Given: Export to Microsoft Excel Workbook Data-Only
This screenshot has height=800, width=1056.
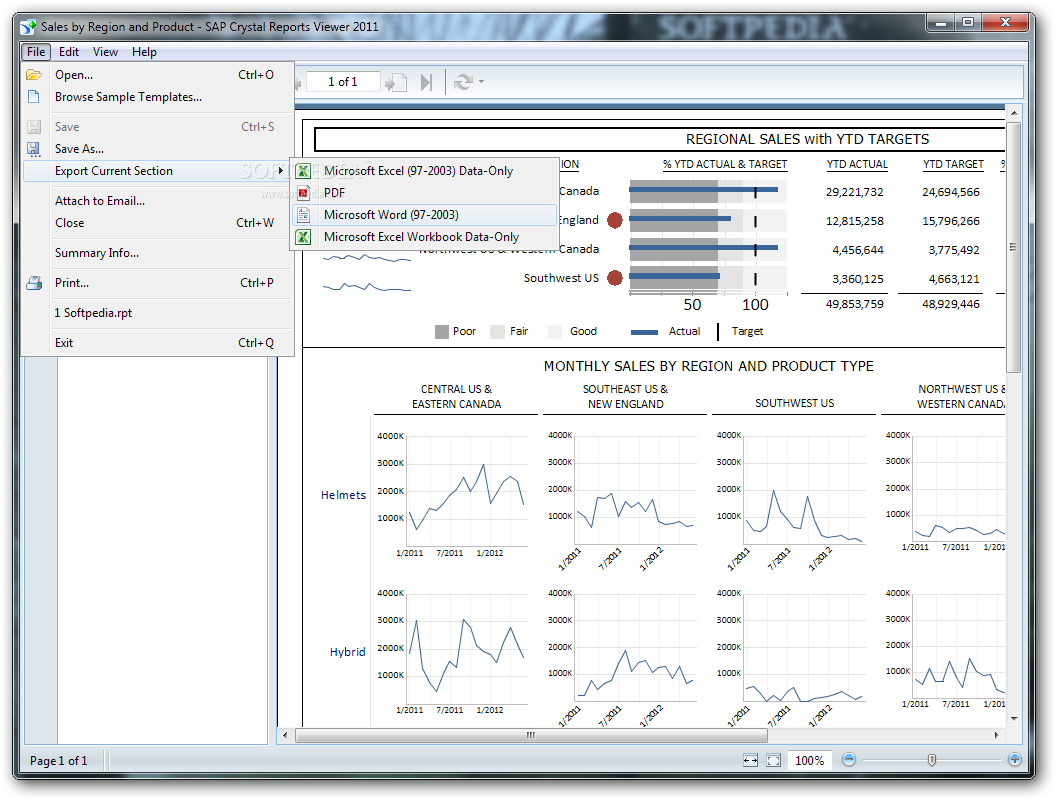Looking at the screenshot, I should (424, 237).
